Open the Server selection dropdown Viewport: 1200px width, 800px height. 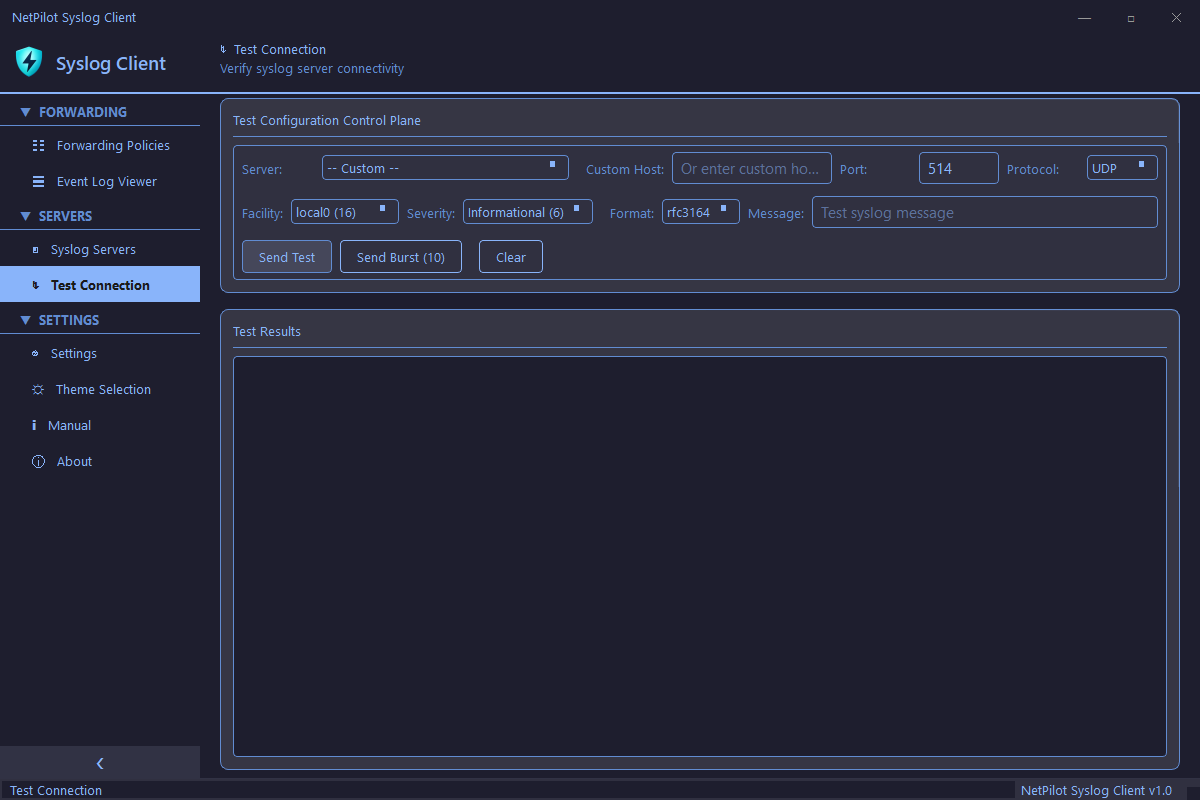point(445,167)
